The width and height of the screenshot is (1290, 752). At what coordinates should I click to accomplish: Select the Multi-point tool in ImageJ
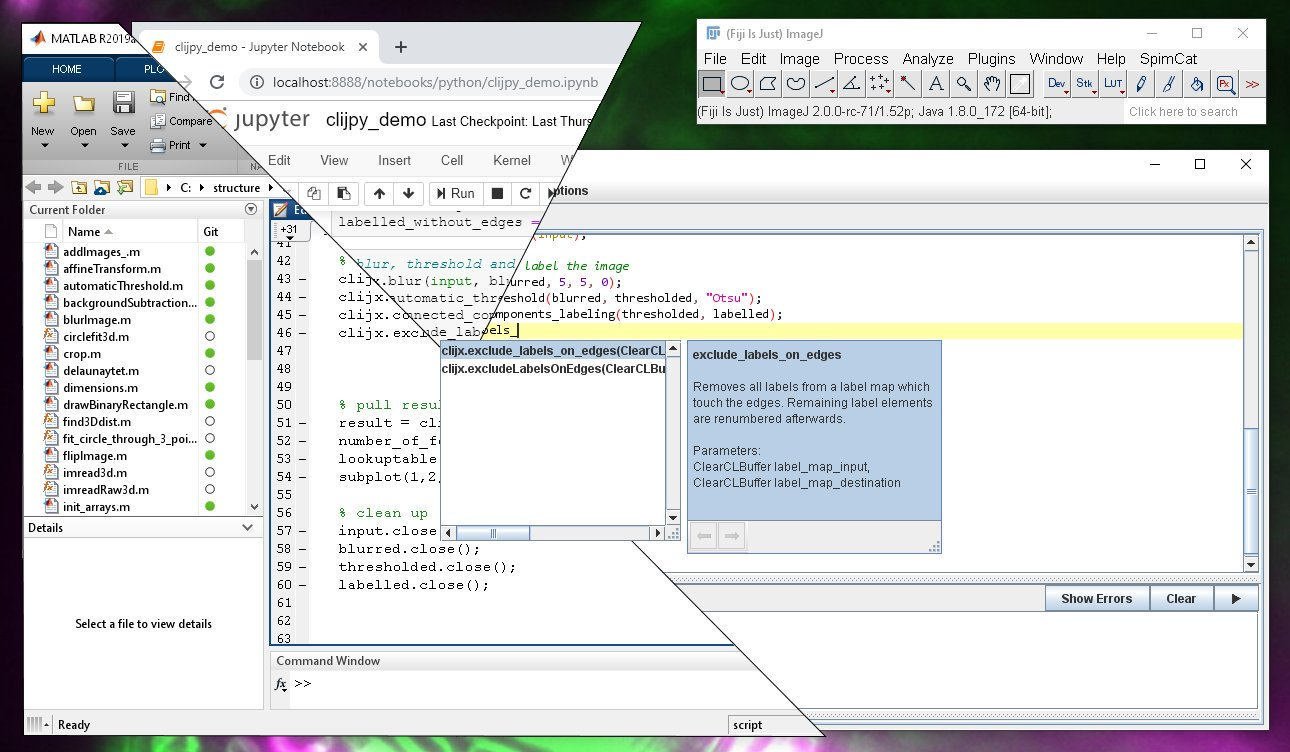[x=880, y=84]
